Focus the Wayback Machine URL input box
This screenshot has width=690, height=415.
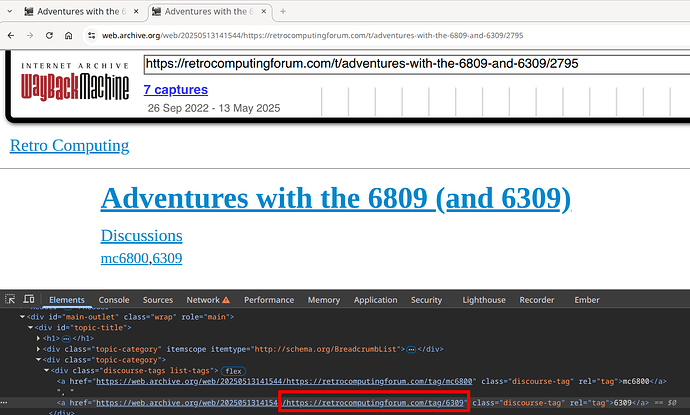tap(416, 64)
